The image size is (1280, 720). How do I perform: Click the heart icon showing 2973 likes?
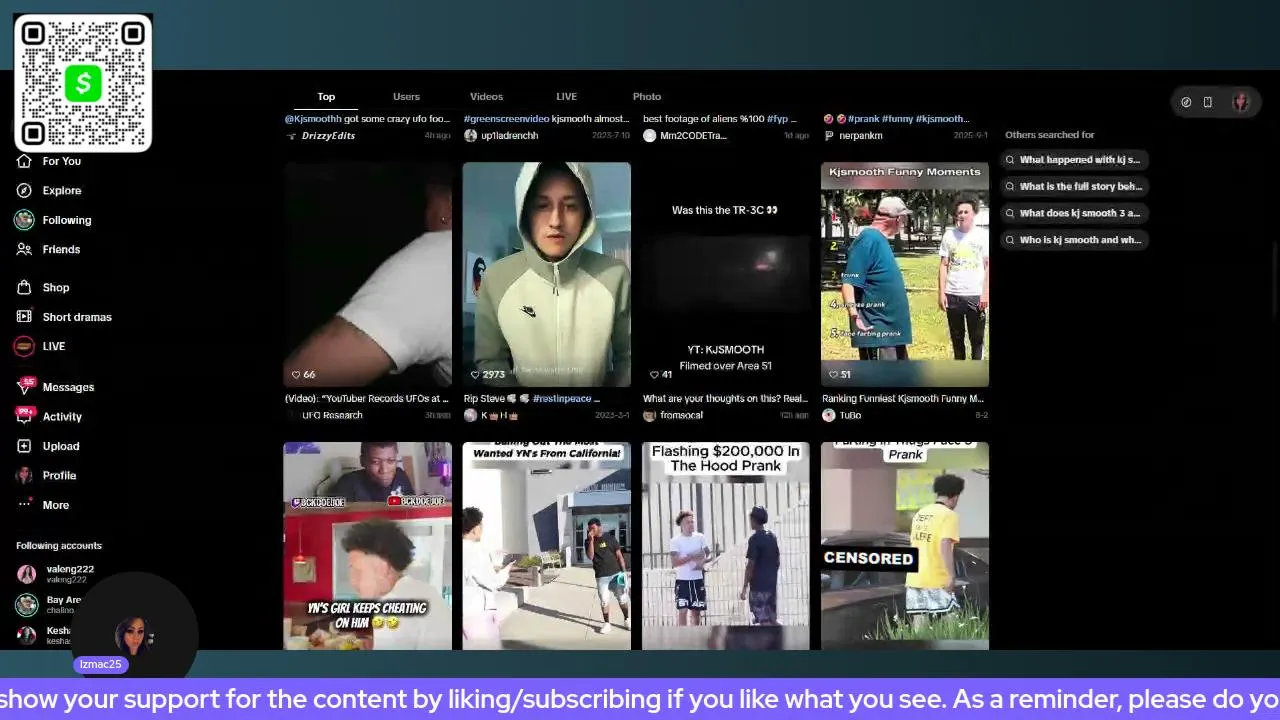click(x=475, y=375)
